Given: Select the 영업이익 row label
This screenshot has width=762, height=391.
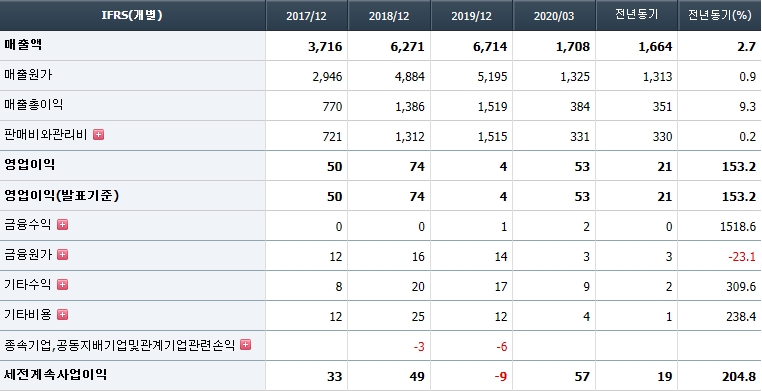Looking at the screenshot, I should tap(29, 165).
